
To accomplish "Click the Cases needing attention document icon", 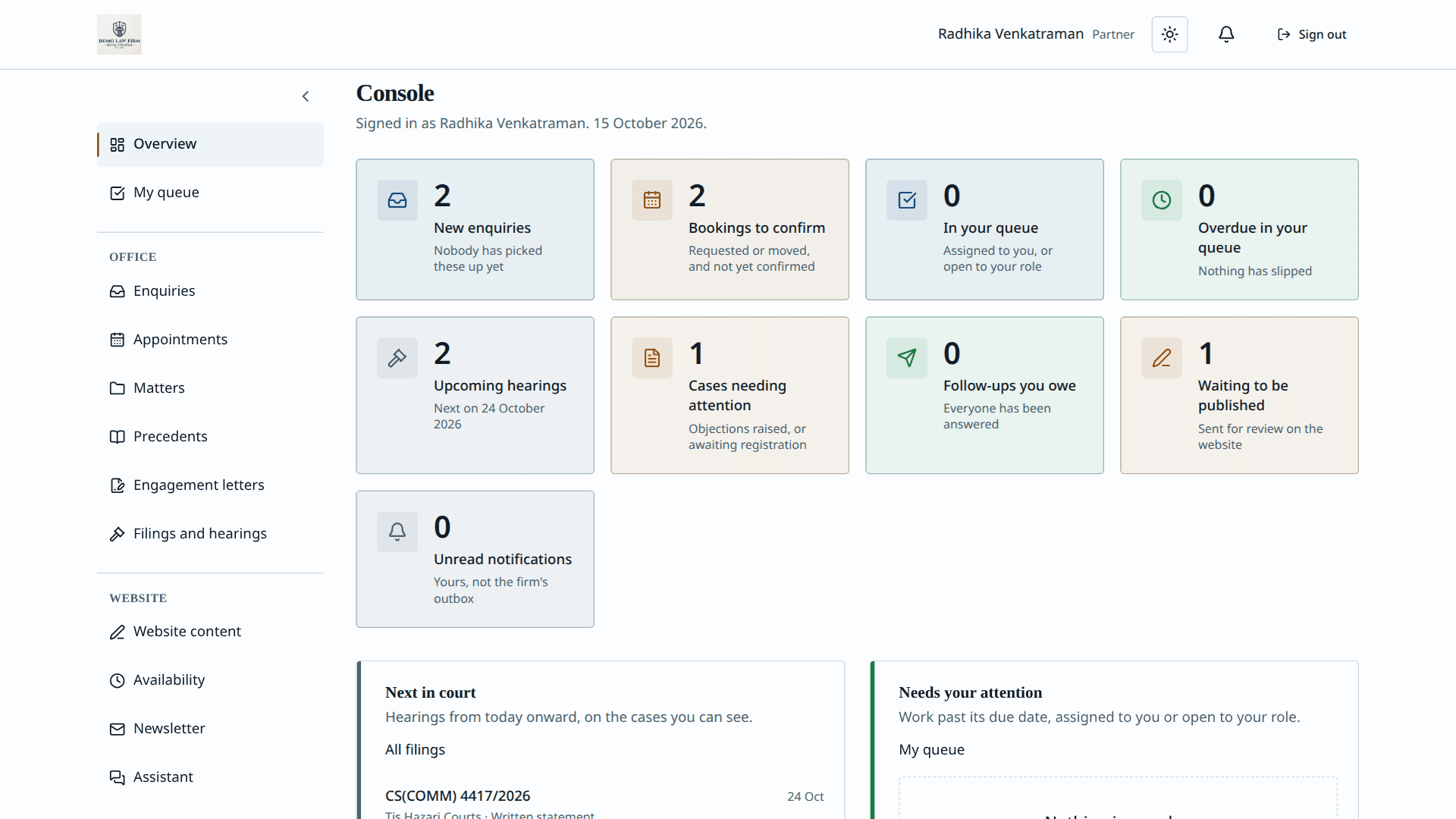I will point(652,358).
